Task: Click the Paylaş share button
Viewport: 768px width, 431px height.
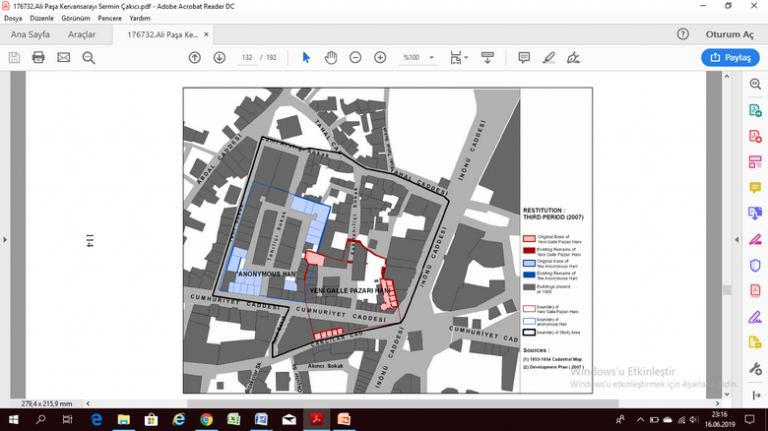Action: (729, 58)
